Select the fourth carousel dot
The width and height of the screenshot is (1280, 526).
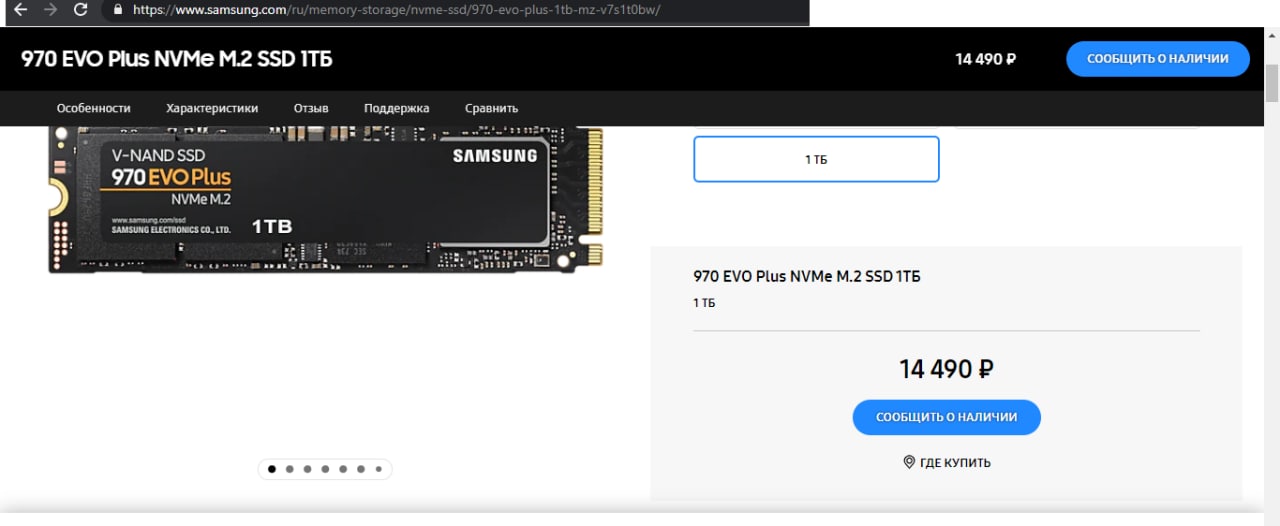(x=325, y=468)
